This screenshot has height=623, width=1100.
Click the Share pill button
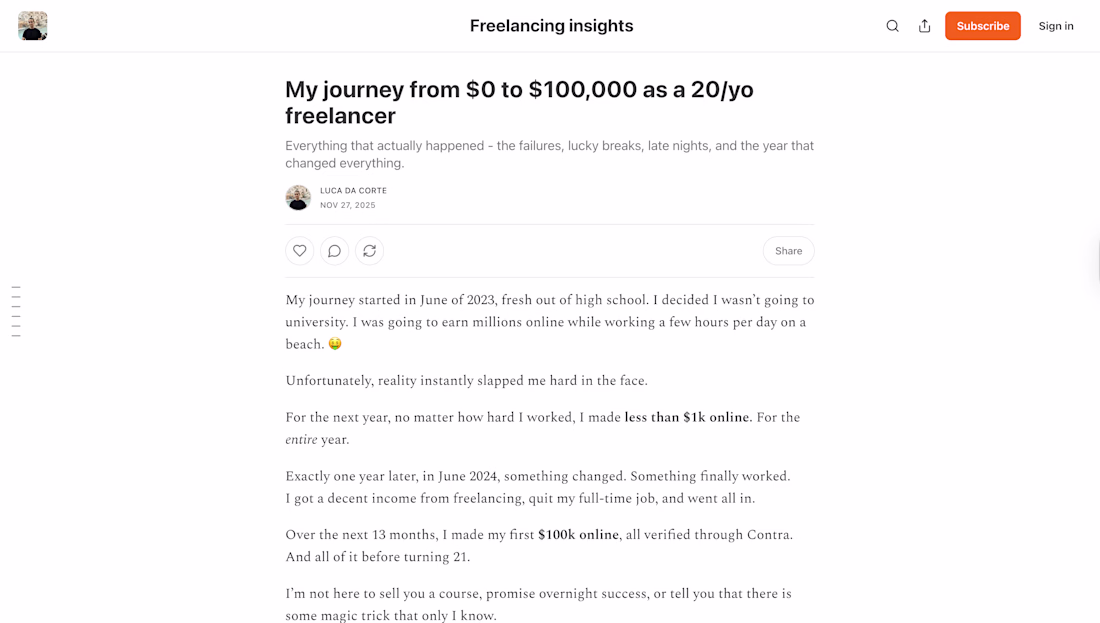pos(788,251)
